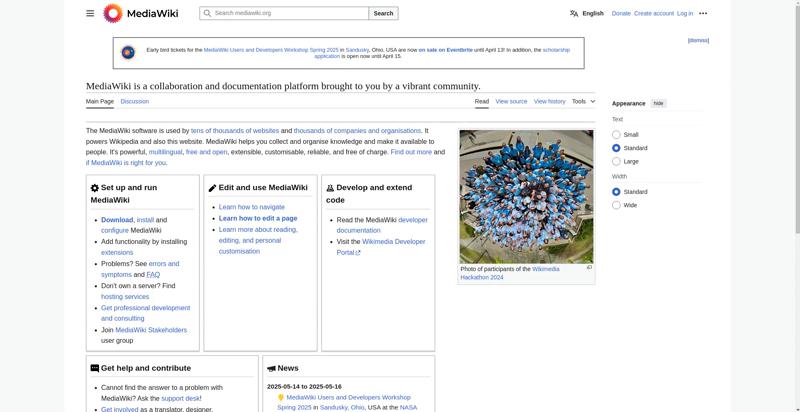This screenshot has height=412, width=800.
Task: Open 'tens of thousands of websites' link
Action: click(x=235, y=131)
